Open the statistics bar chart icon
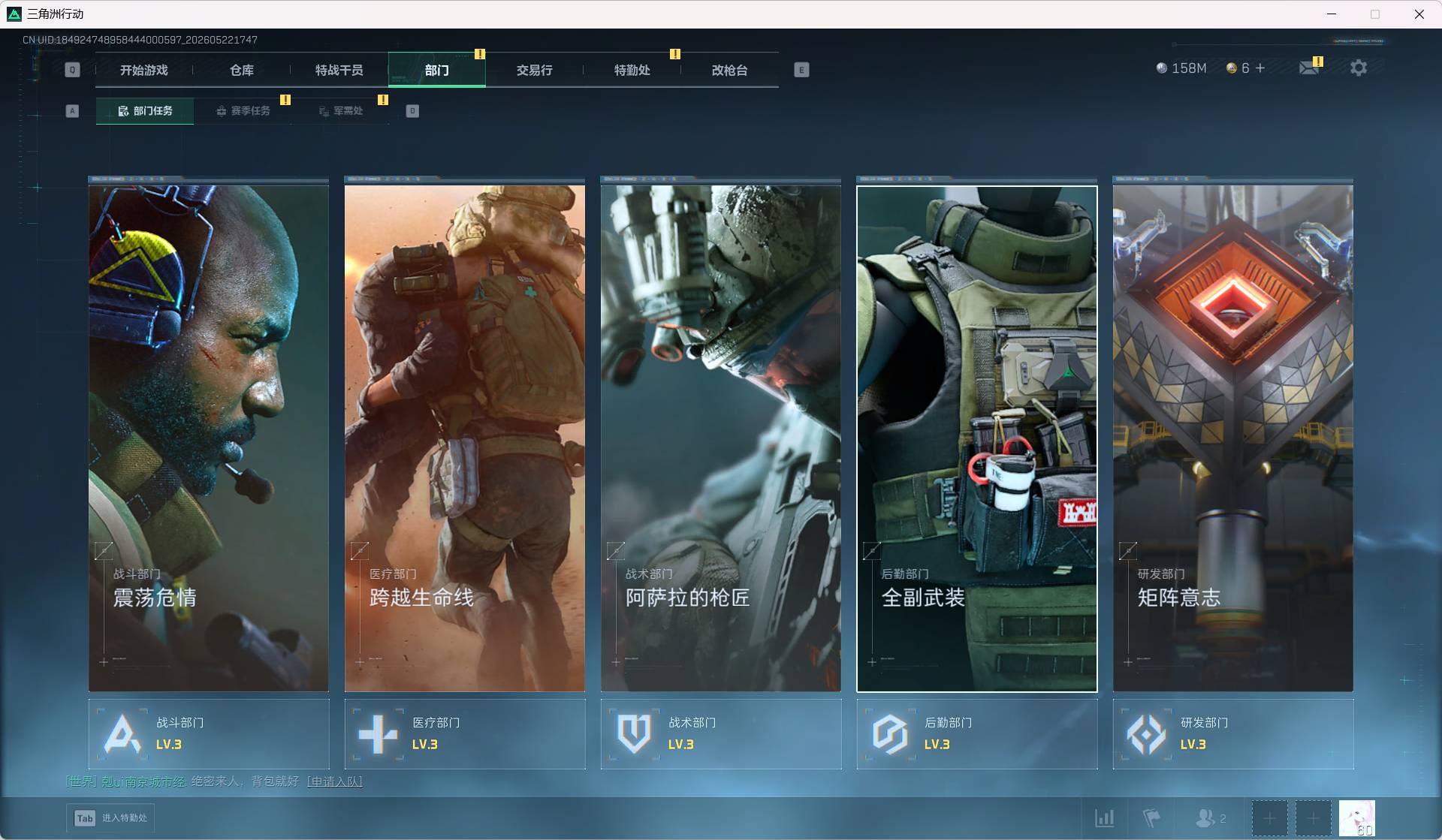The width and height of the screenshot is (1442, 840). point(1105,817)
